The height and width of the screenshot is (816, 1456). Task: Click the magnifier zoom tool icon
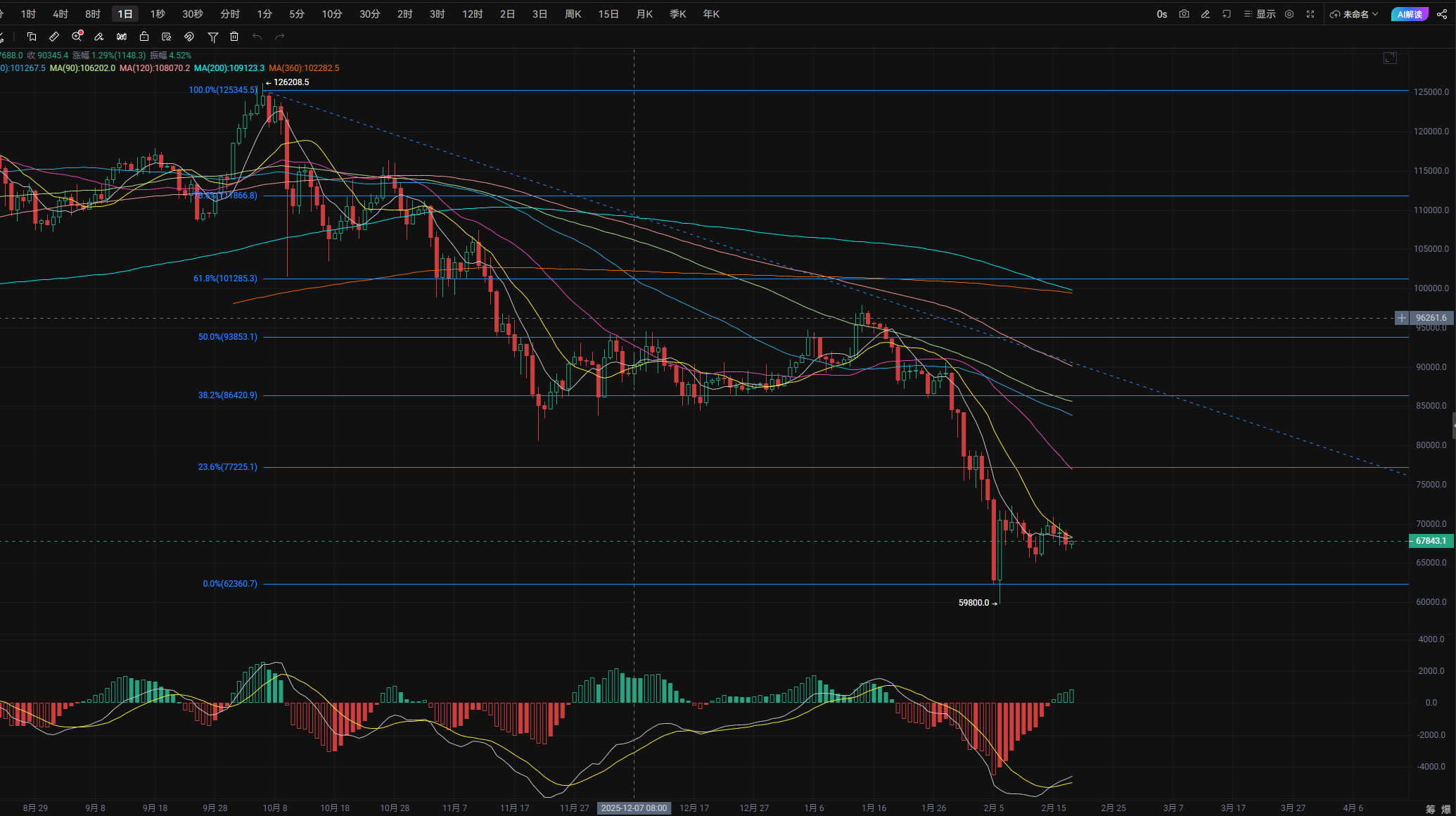click(77, 37)
